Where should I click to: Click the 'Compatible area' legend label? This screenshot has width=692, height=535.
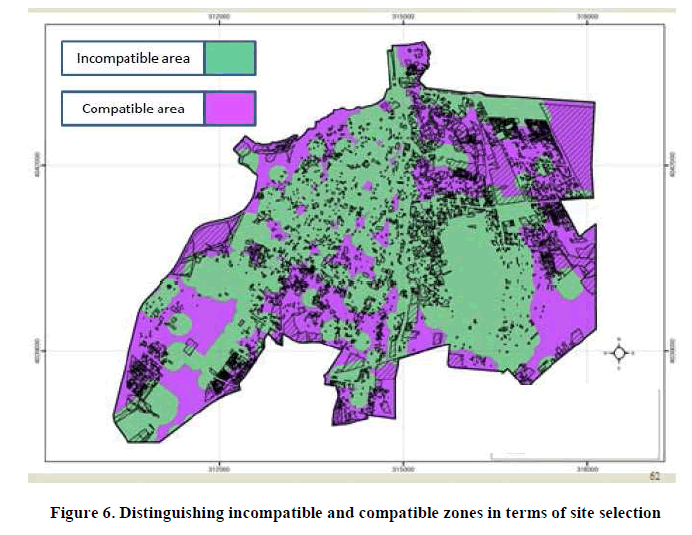click(132, 108)
